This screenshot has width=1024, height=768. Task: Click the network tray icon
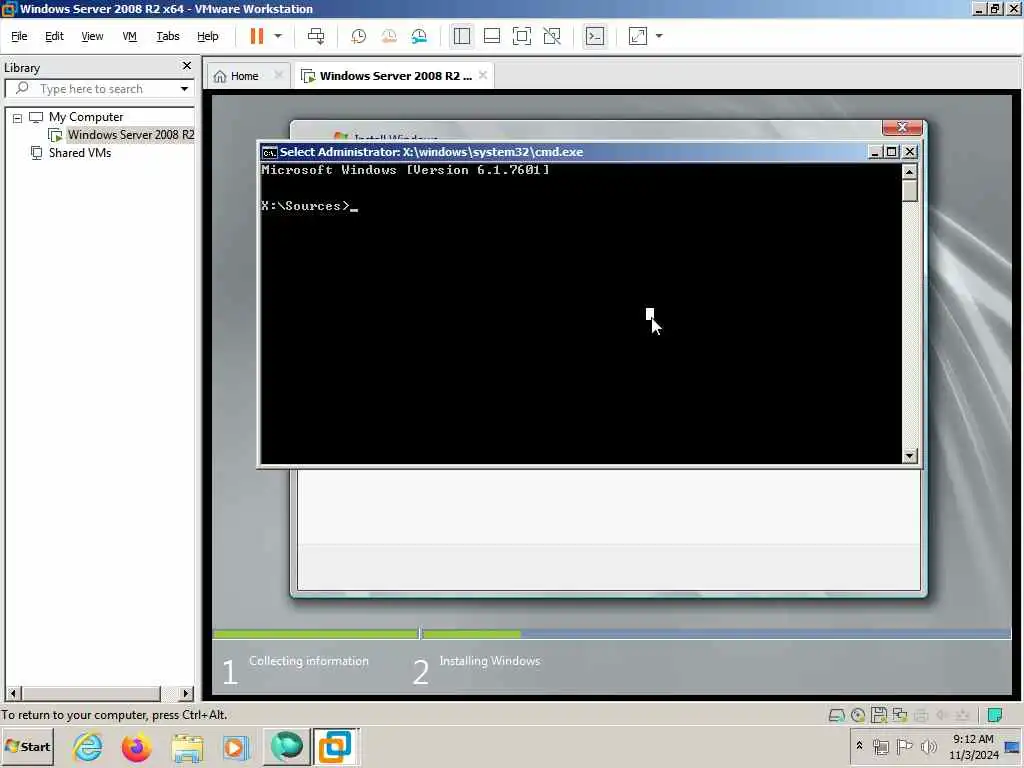click(880, 746)
